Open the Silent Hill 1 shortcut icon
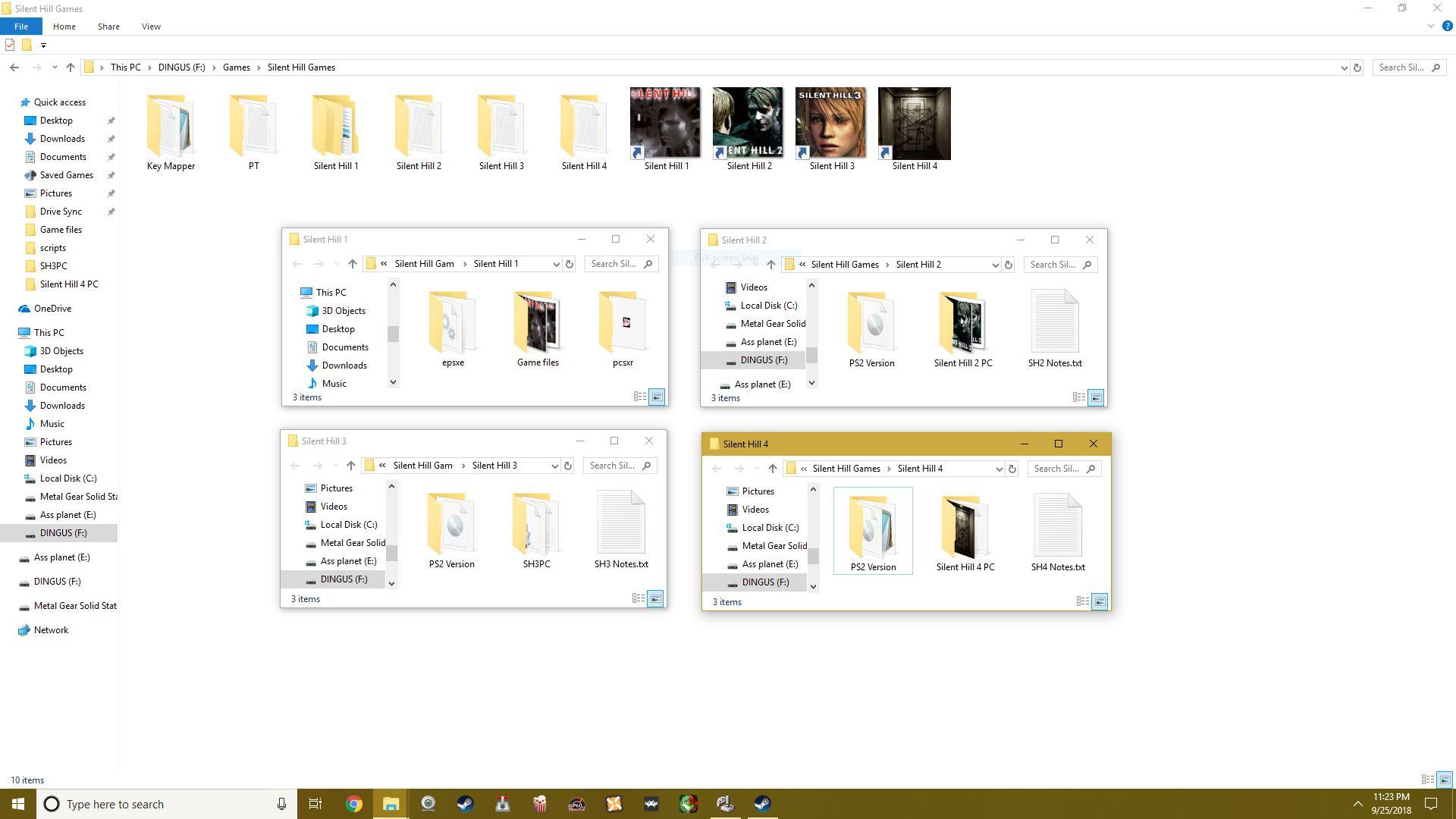The width and height of the screenshot is (1456, 819). click(x=665, y=124)
